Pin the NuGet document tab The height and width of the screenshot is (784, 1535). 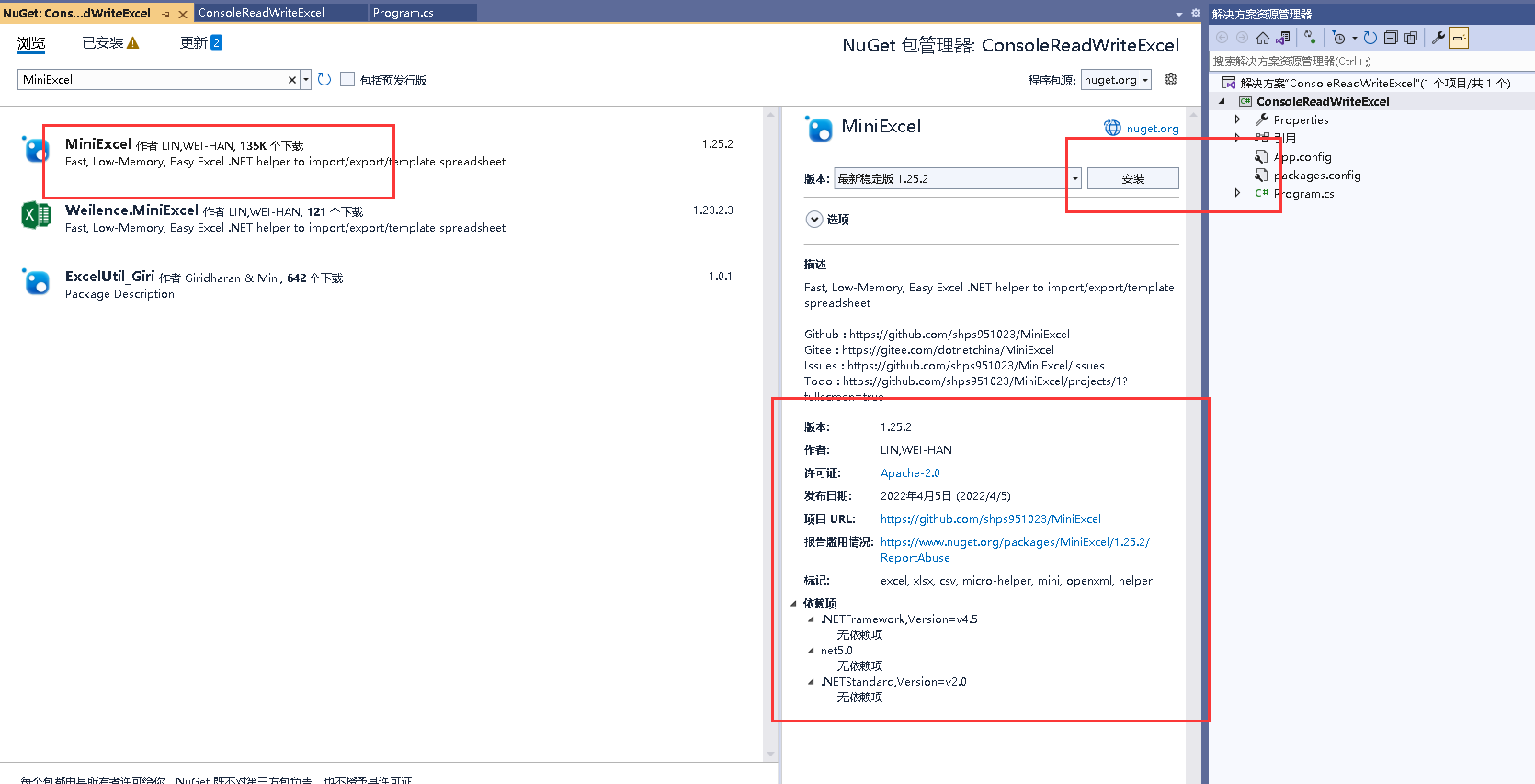[166, 14]
